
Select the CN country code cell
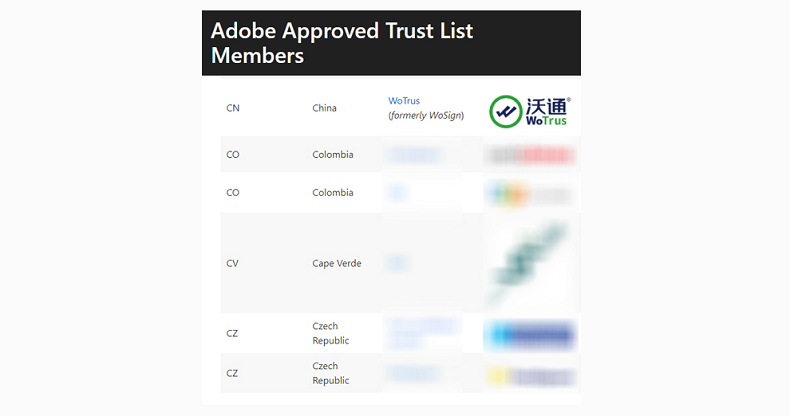click(233, 108)
